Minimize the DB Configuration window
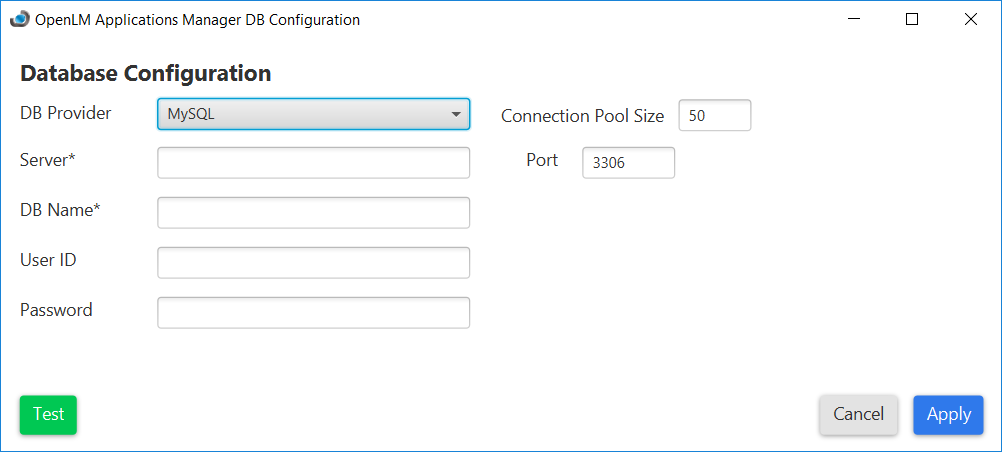The height and width of the screenshot is (452, 1002). pyautogui.click(x=853, y=19)
